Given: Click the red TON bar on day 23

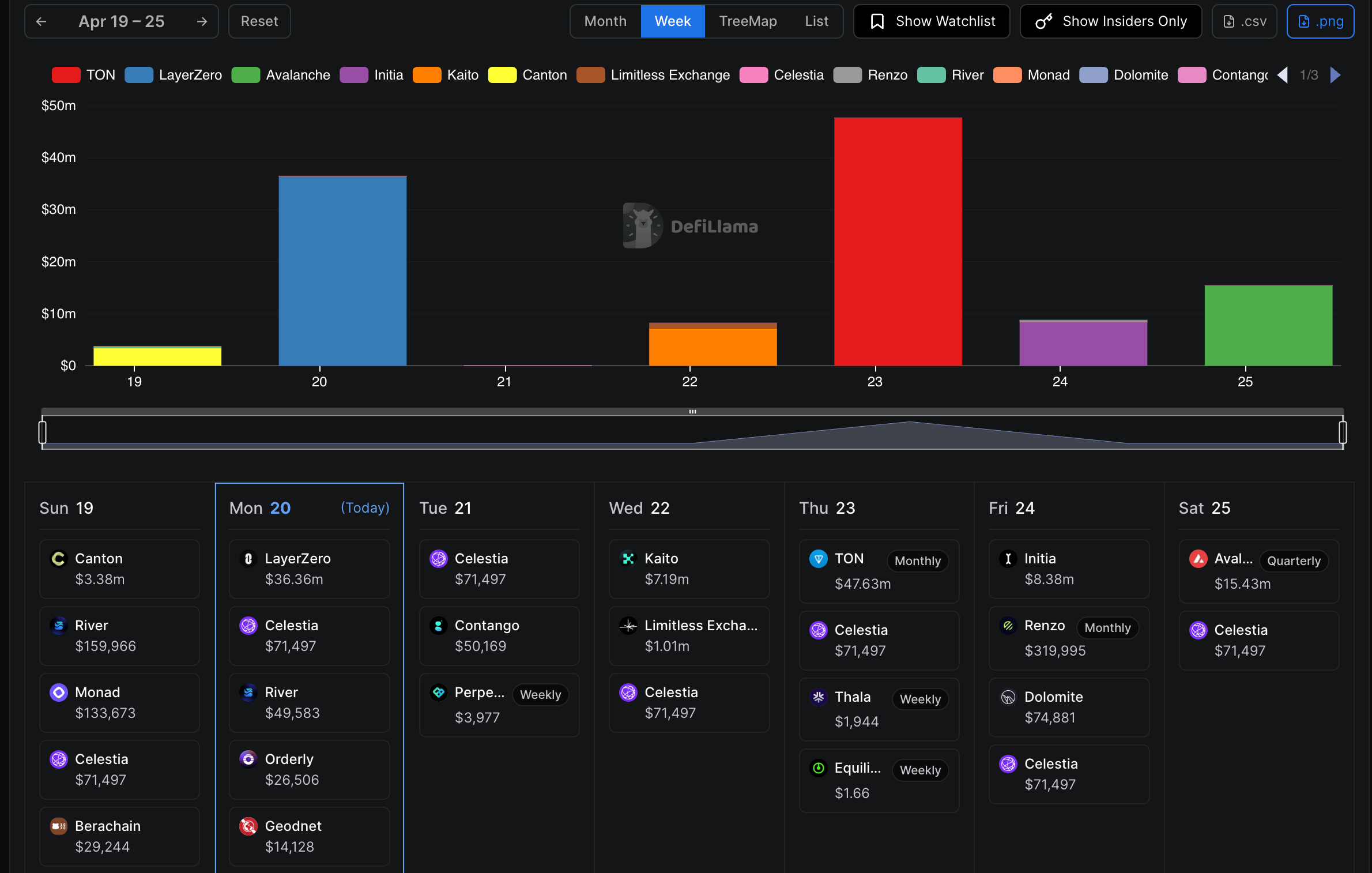Looking at the screenshot, I should coord(897,242).
